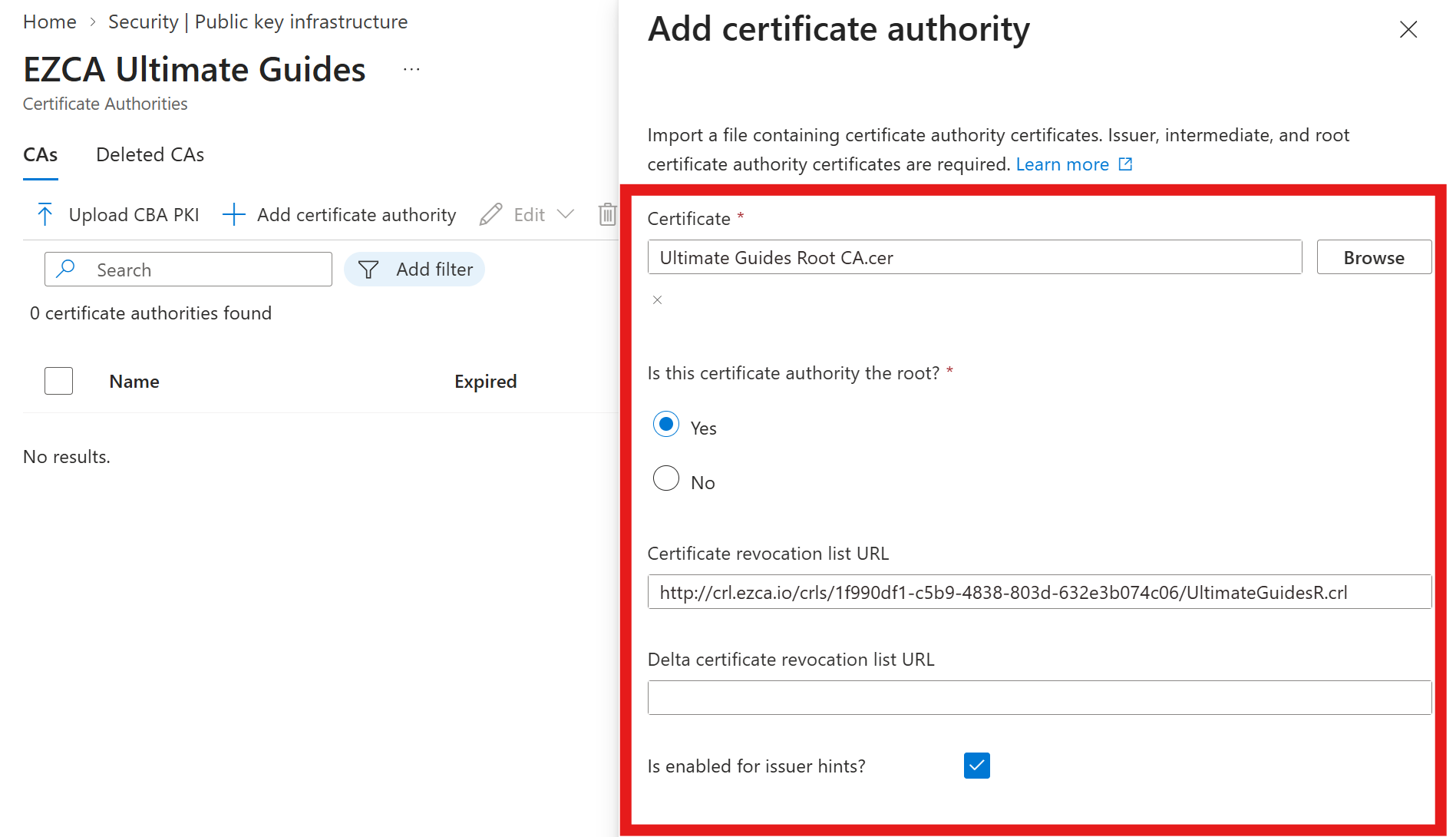This screenshot has width=1456, height=837.
Task: Click the Delta certificate revocation list URL field
Action: [x=1039, y=697]
